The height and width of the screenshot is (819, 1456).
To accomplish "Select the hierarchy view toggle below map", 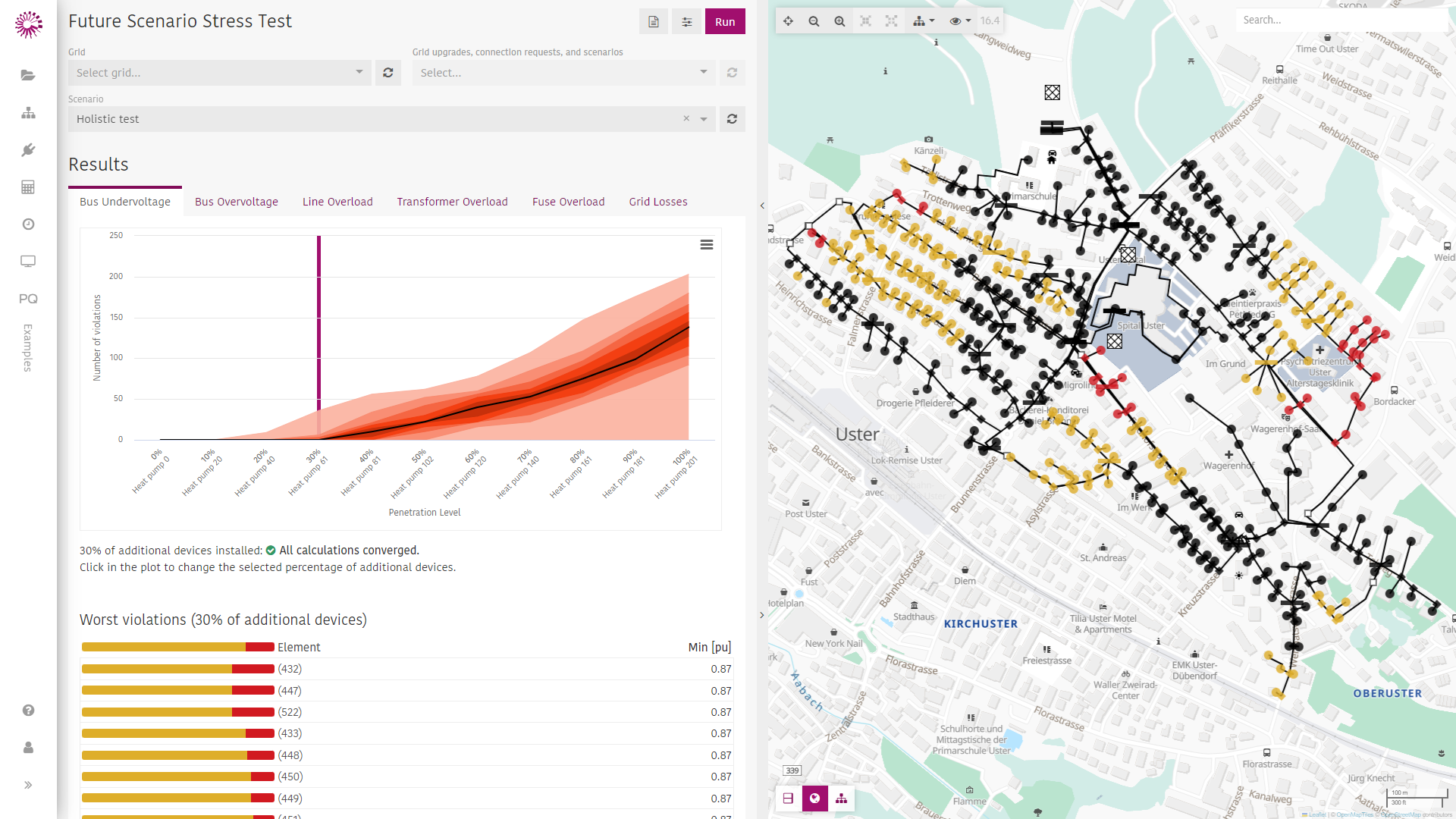I will pyautogui.click(x=842, y=799).
